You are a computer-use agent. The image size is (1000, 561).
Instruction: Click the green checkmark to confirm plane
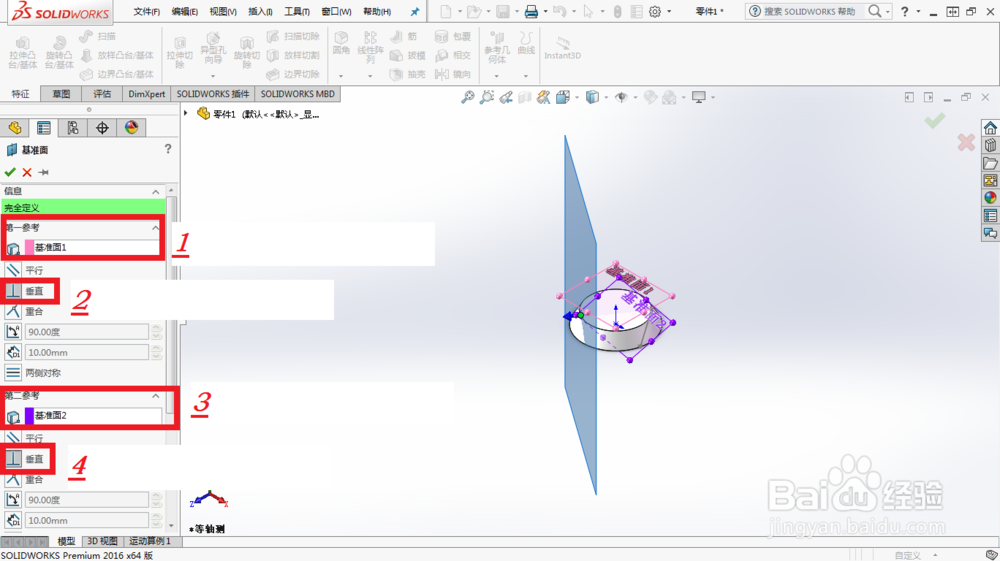click(10, 172)
